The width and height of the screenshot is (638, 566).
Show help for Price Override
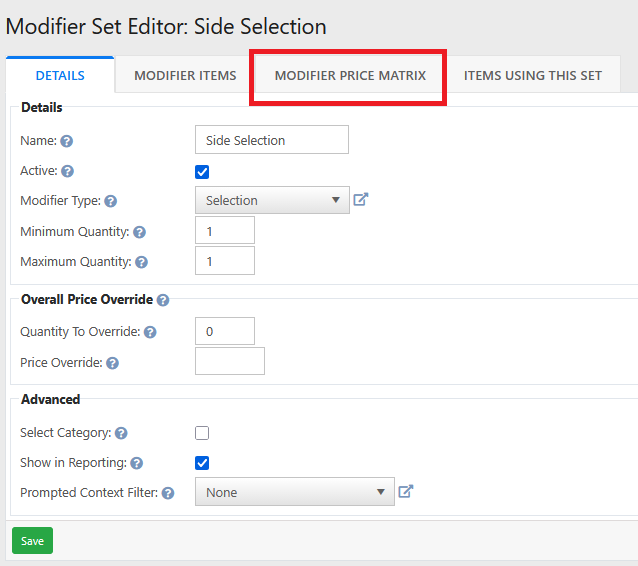click(x=113, y=363)
